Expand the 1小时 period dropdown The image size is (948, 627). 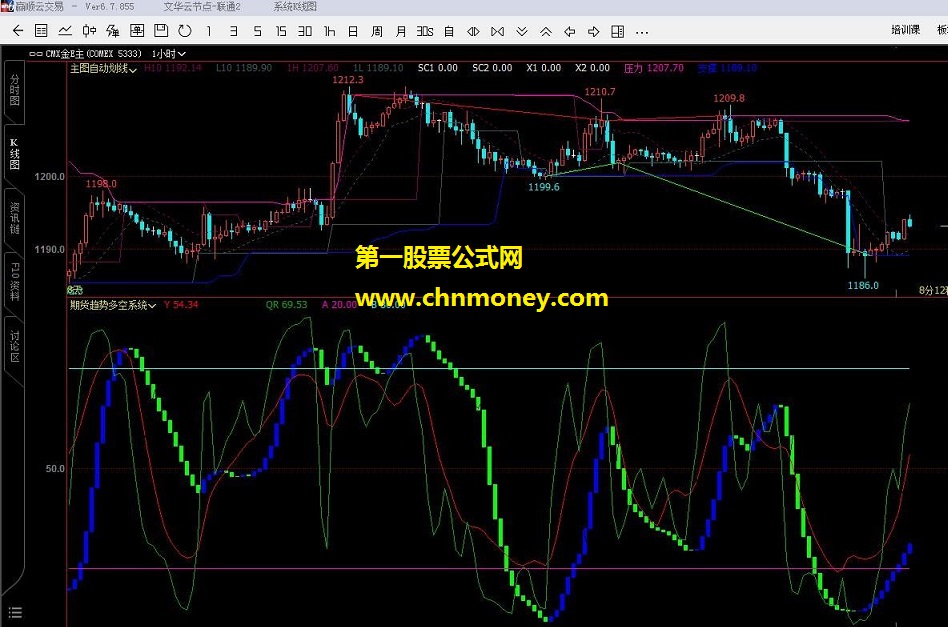point(169,54)
